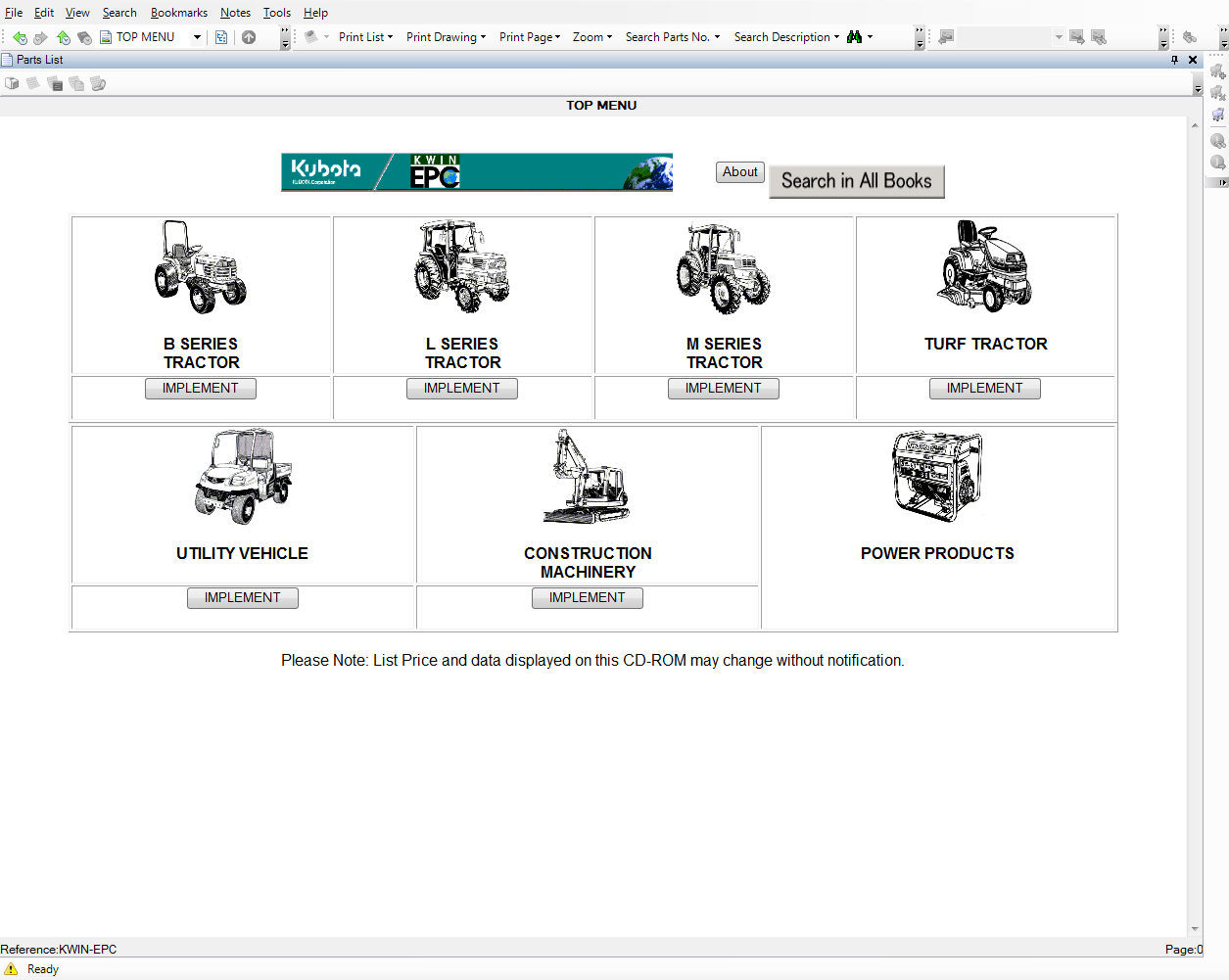Open the Help menu
This screenshot has width=1229, height=980.
click(315, 13)
